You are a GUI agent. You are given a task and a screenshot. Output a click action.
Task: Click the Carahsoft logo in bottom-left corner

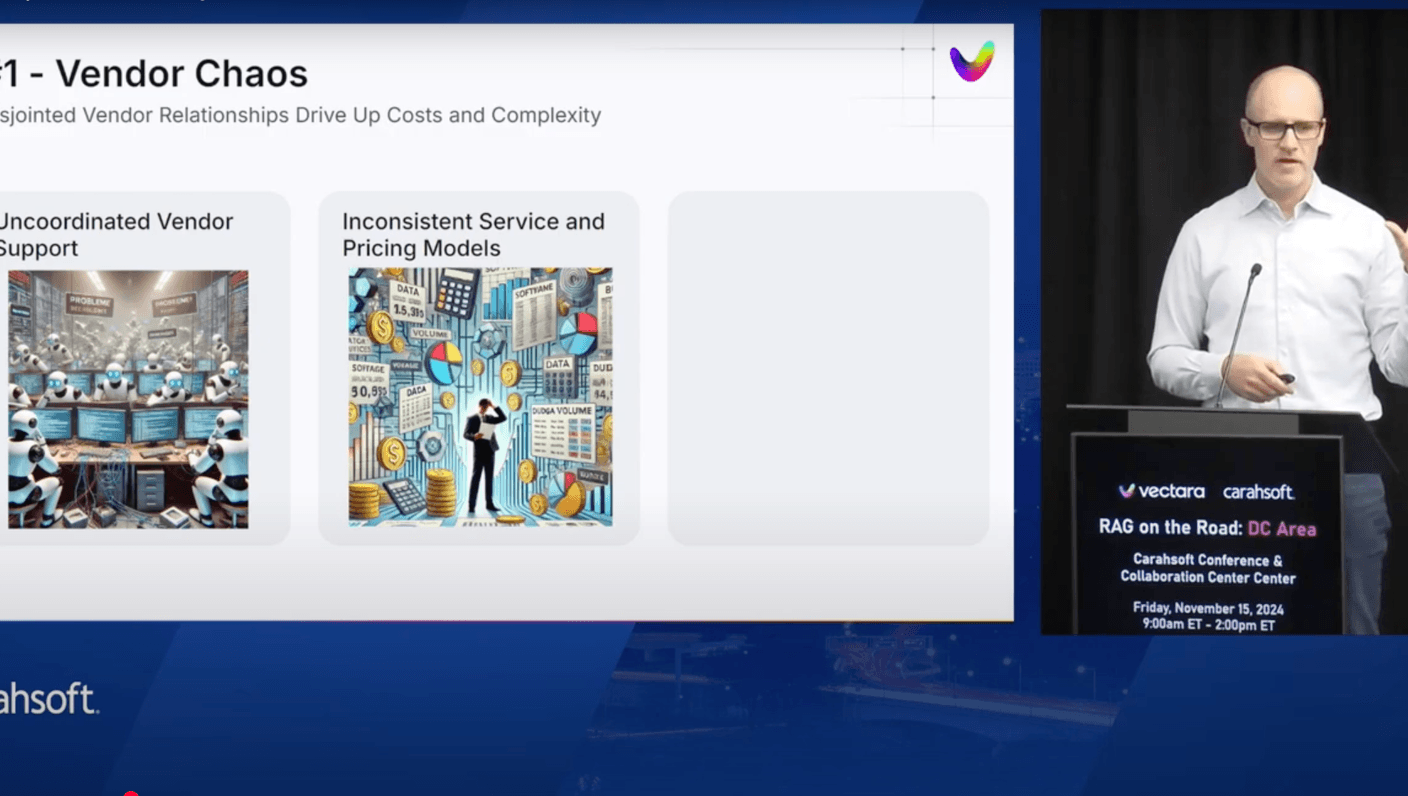[x=48, y=699]
